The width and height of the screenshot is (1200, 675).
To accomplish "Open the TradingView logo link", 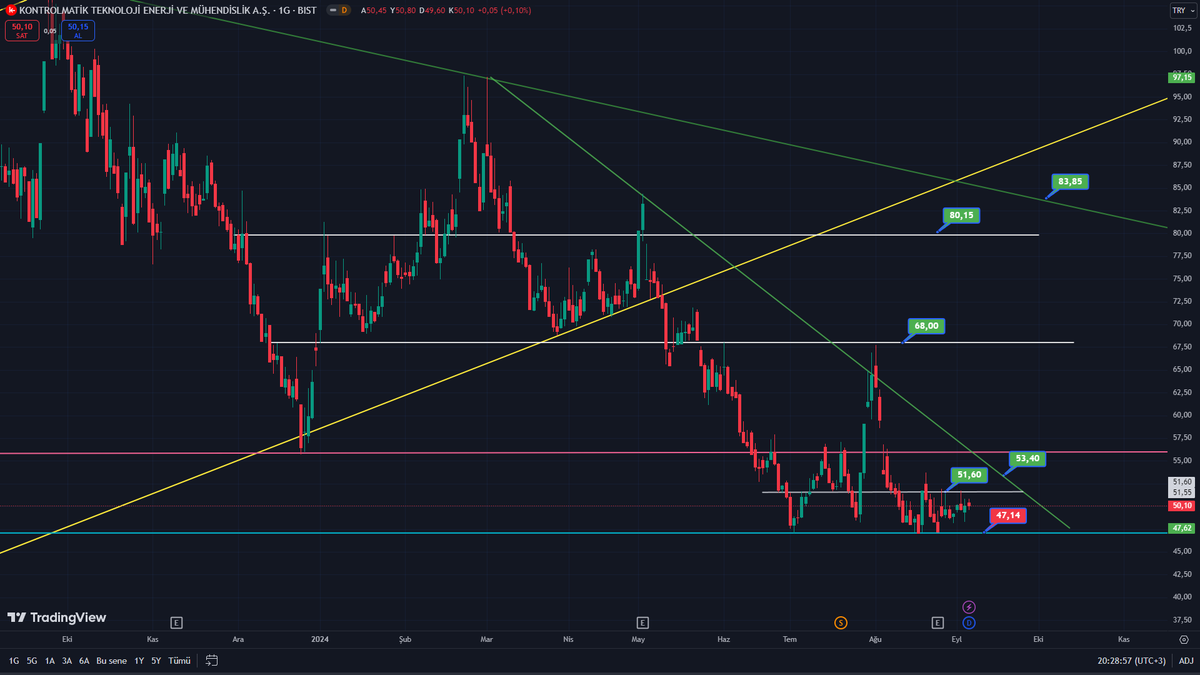I will point(57,618).
